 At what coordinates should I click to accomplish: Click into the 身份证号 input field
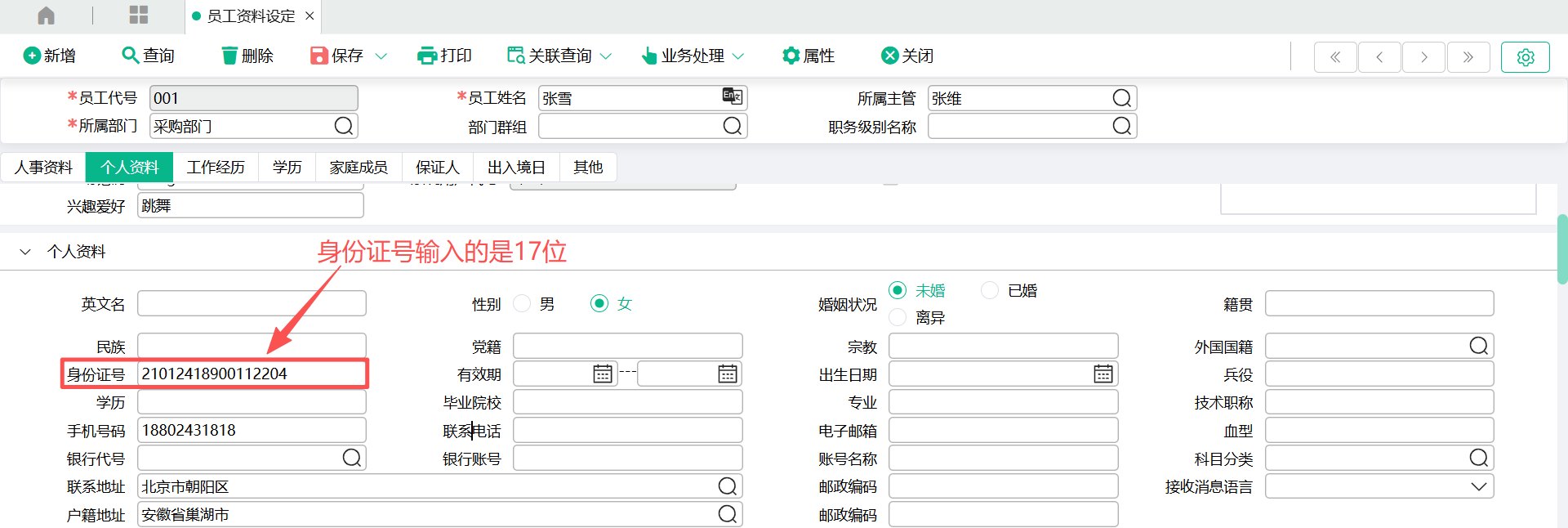(x=250, y=374)
